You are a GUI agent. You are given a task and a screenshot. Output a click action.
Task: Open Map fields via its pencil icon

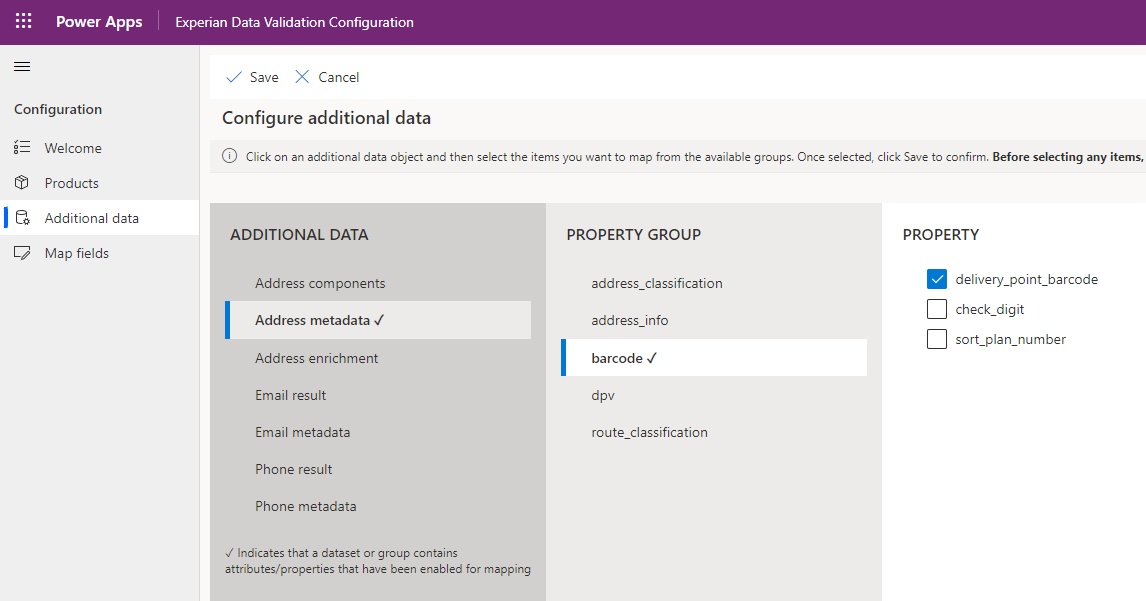[23, 252]
